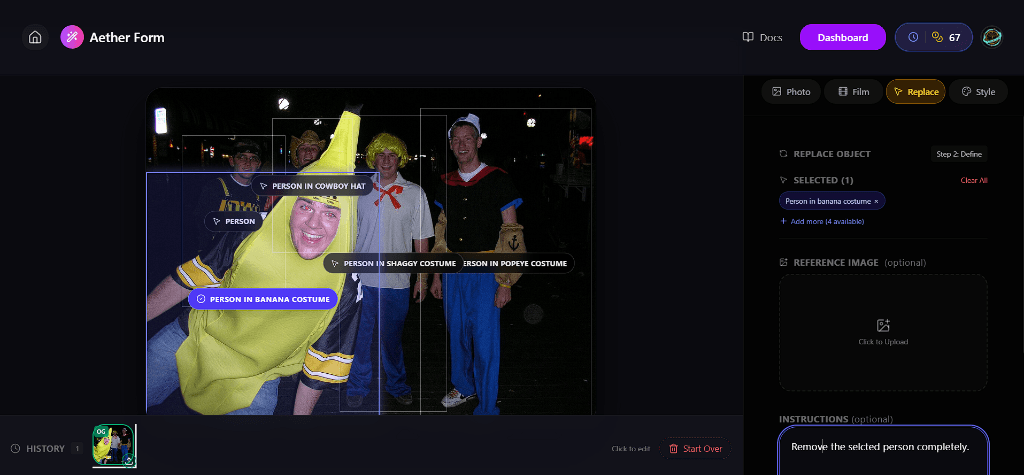Screen dimensions: 1024x475
Task: Open the user profile avatar
Action: 992,38
